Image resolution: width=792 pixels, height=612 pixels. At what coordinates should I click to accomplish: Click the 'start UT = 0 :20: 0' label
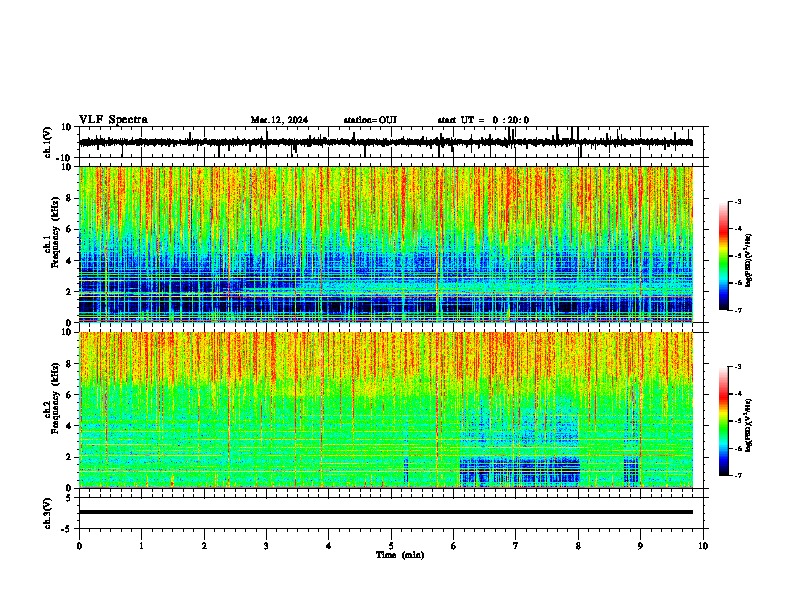[x=483, y=120]
